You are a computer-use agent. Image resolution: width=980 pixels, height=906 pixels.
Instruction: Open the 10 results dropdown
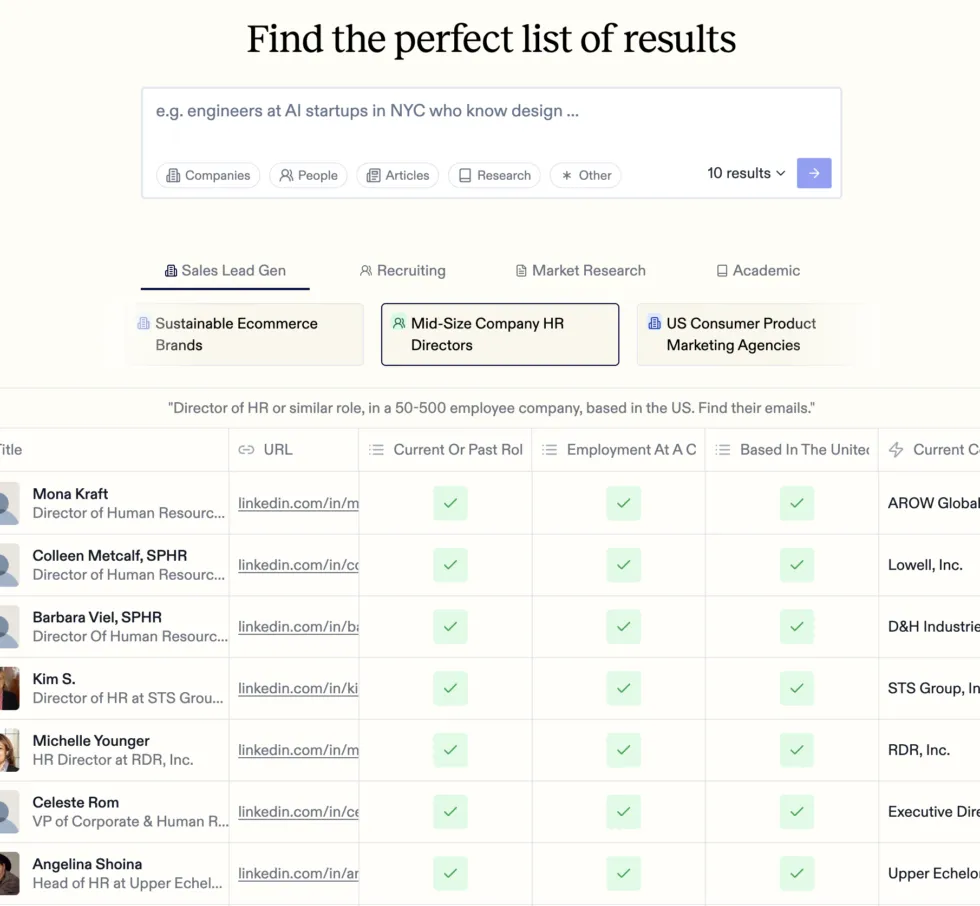(x=744, y=173)
